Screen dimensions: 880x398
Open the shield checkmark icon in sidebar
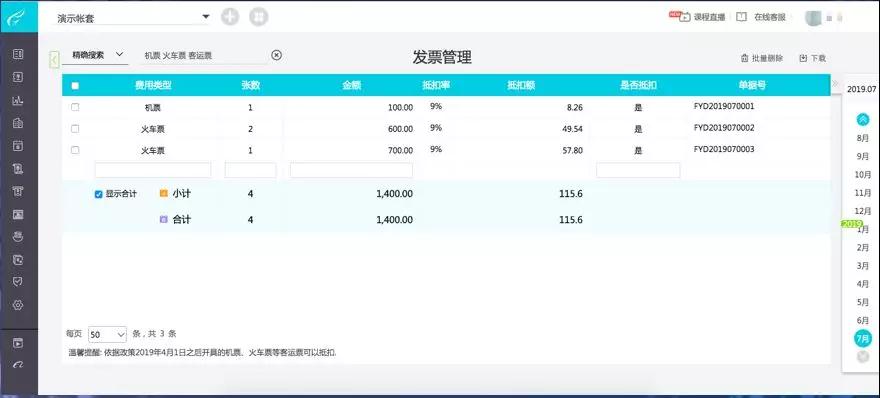(18, 282)
